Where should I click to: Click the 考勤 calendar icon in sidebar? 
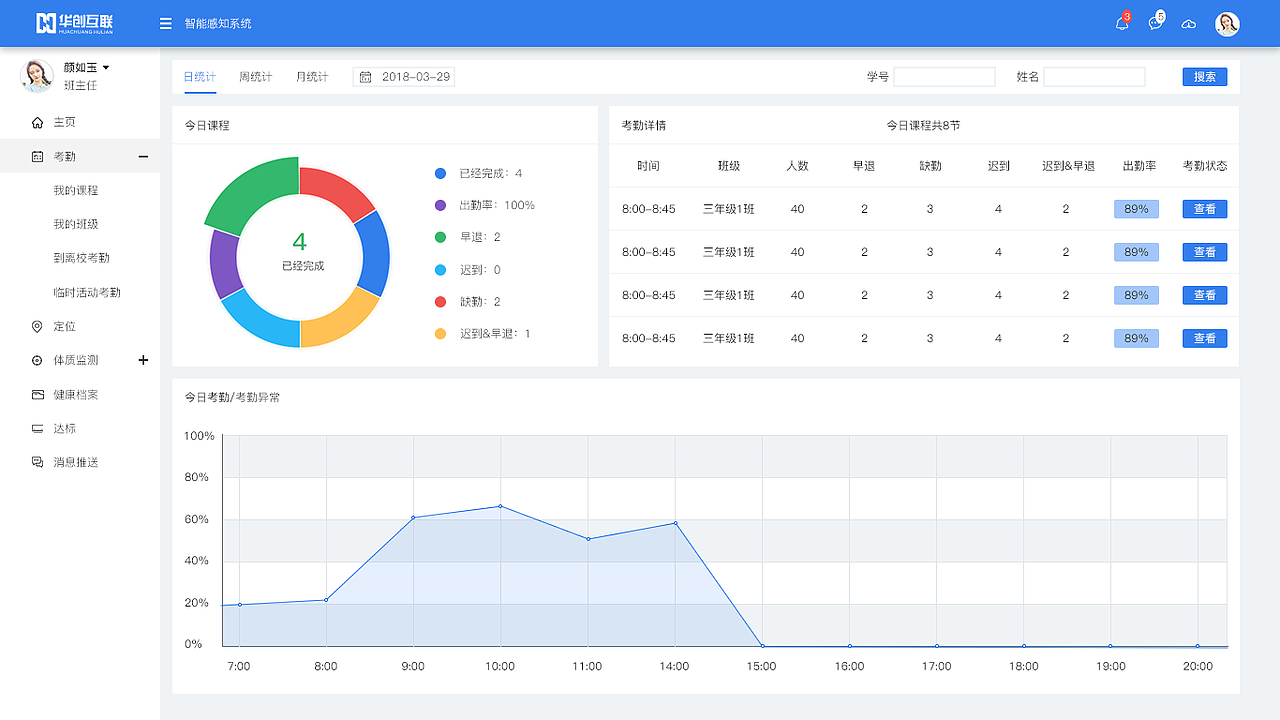click(38, 157)
